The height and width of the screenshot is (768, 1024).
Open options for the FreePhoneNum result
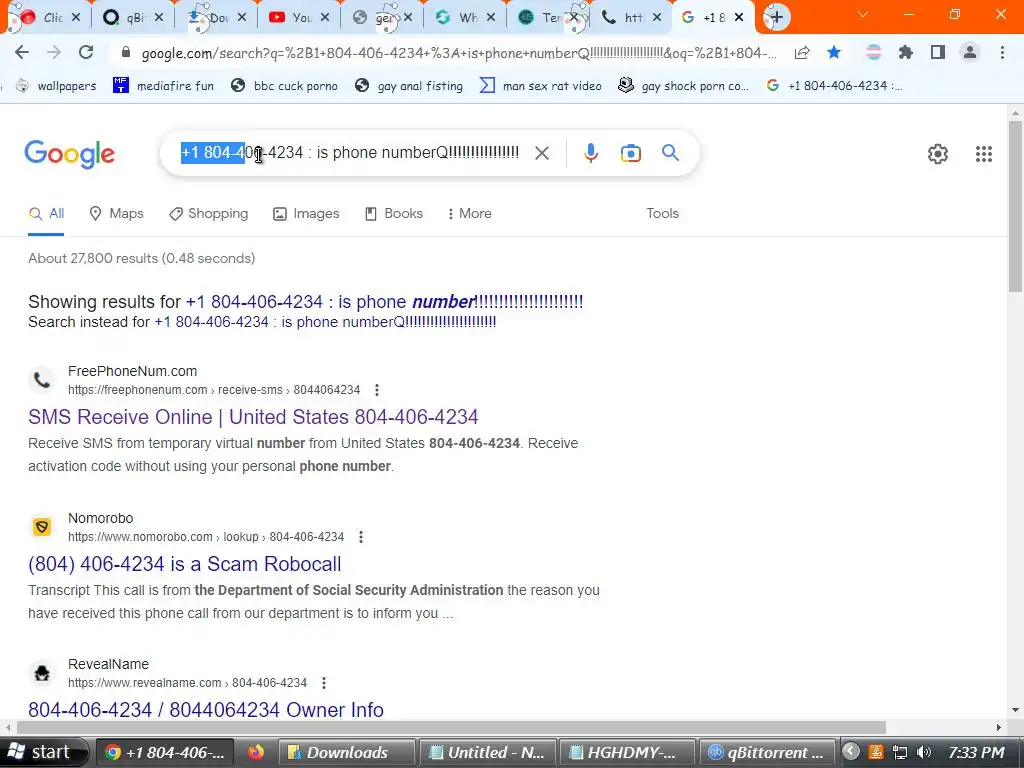click(x=377, y=390)
